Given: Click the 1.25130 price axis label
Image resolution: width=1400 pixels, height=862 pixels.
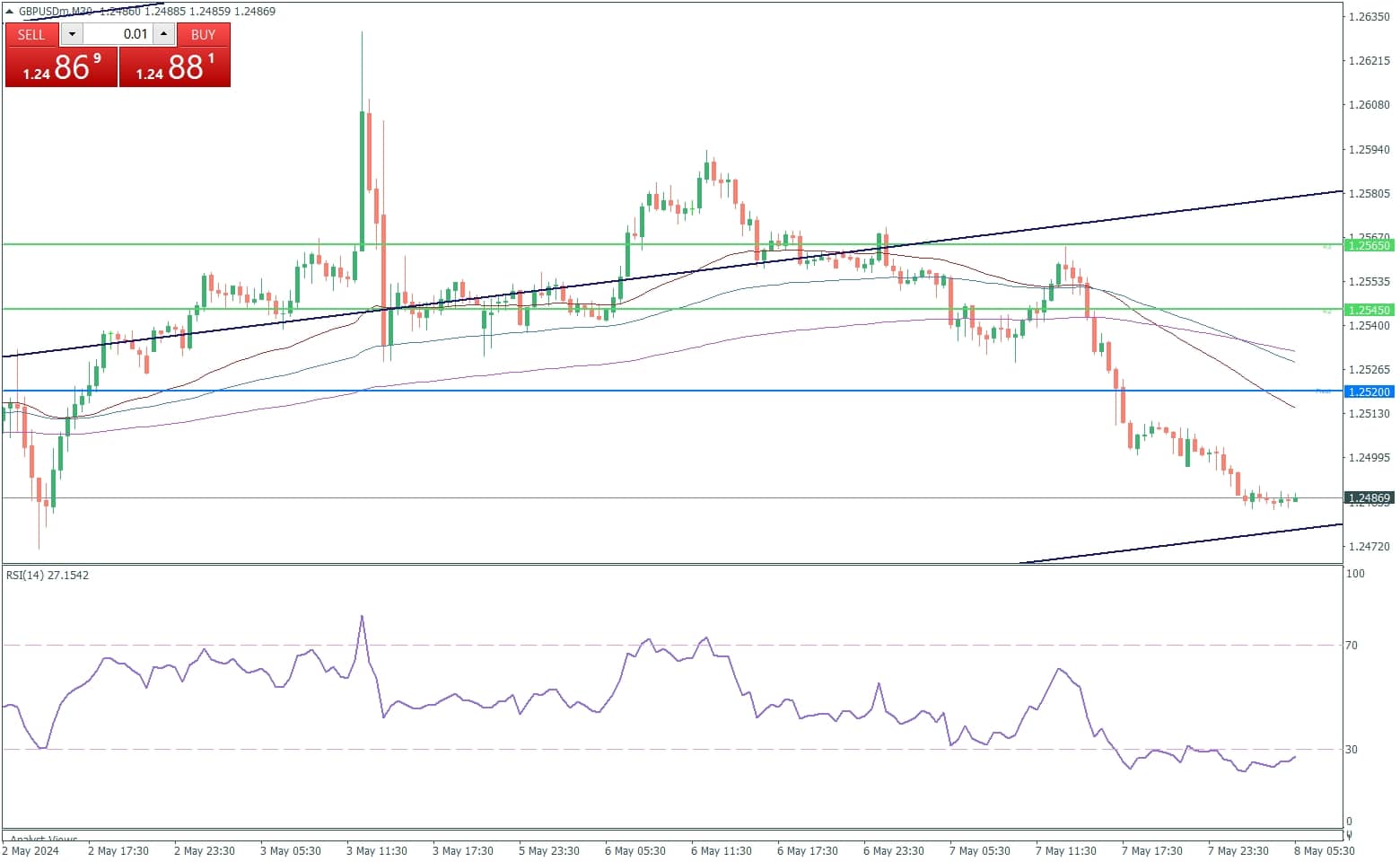Looking at the screenshot, I should point(1369,414).
